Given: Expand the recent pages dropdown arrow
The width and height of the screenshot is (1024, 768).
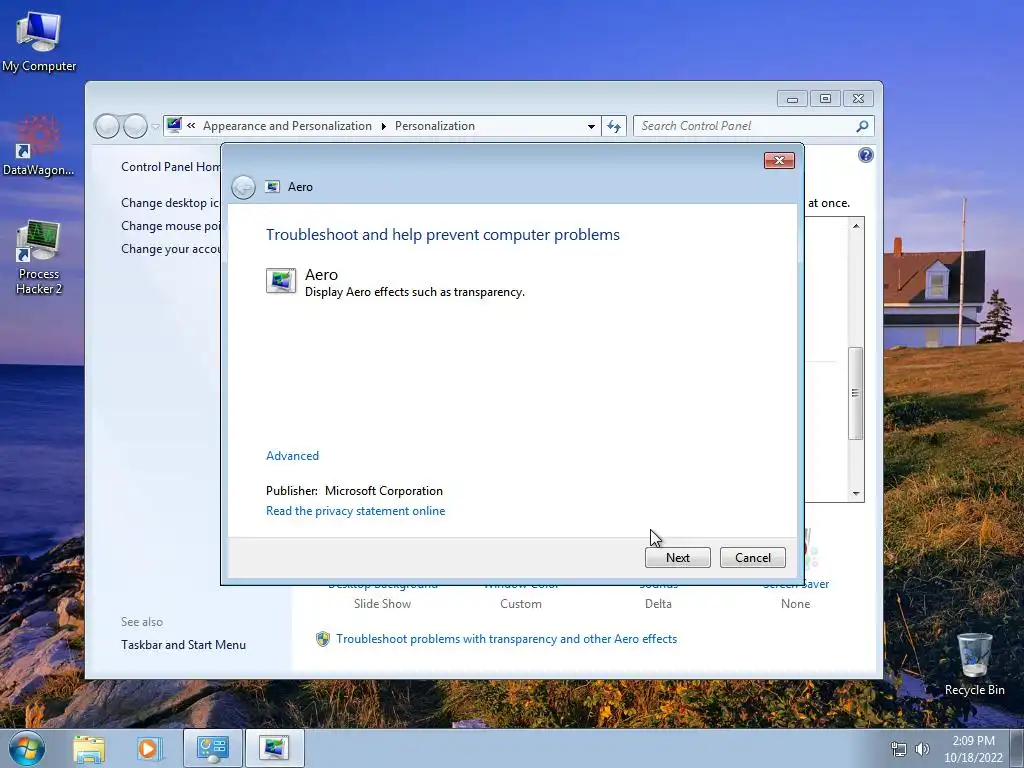Looking at the screenshot, I should coord(155,126).
